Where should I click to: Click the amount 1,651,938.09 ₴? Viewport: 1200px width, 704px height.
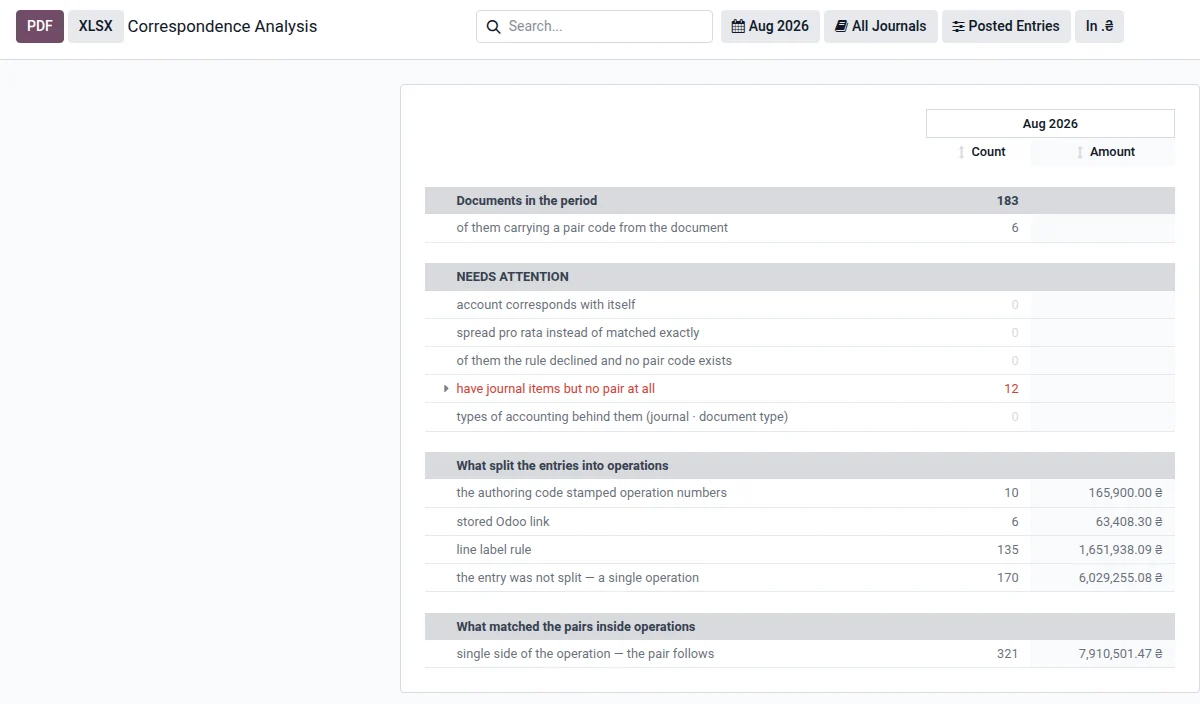[x=1121, y=550]
